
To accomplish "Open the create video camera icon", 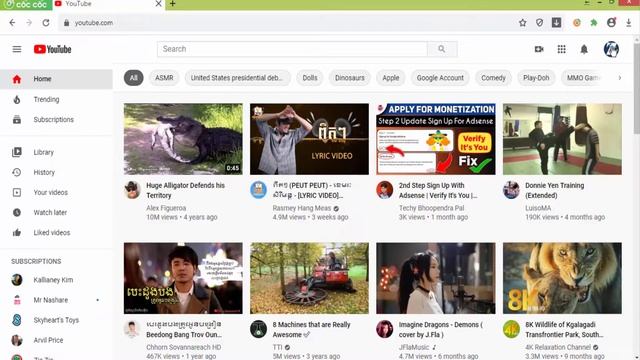I will 539,49.
